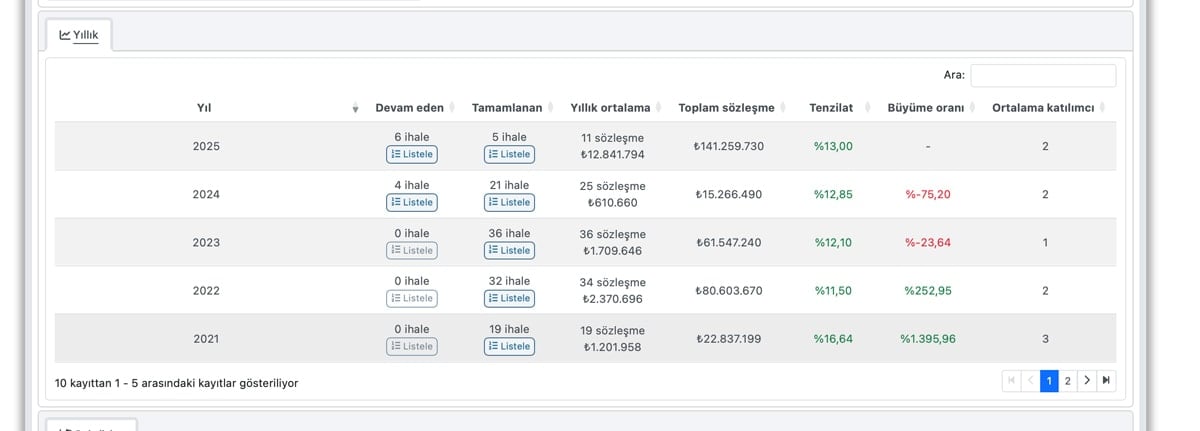List 2022 completed 32 ihale
The height and width of the screenshot is (431, 1200).
[509, 298]
